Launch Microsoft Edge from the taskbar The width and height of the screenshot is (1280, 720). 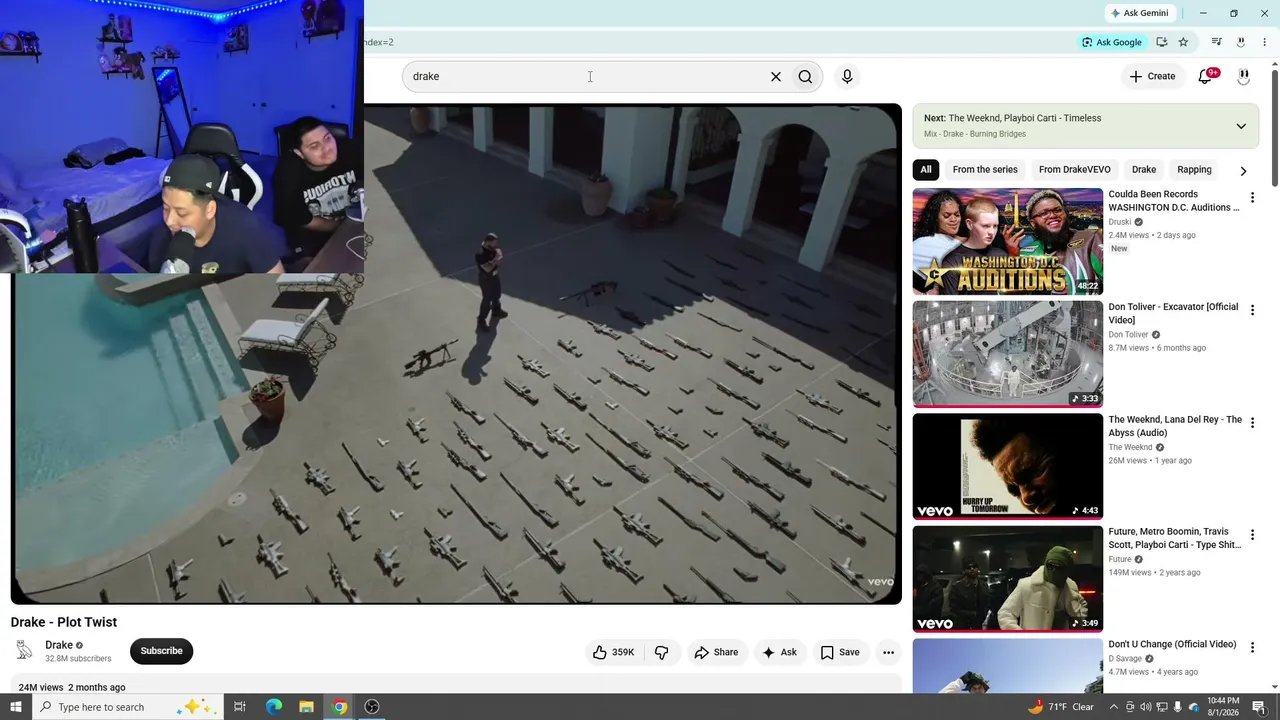click(x=273, y=707)
